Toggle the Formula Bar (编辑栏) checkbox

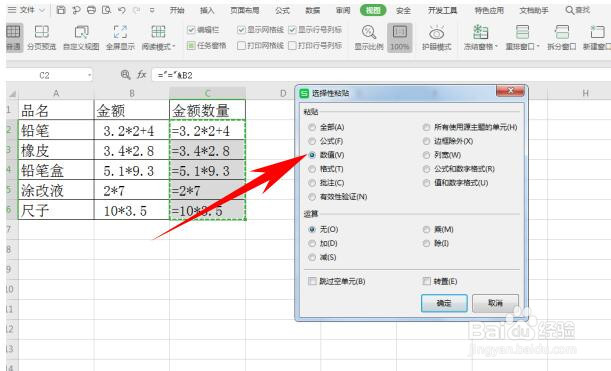click(191, 30)
